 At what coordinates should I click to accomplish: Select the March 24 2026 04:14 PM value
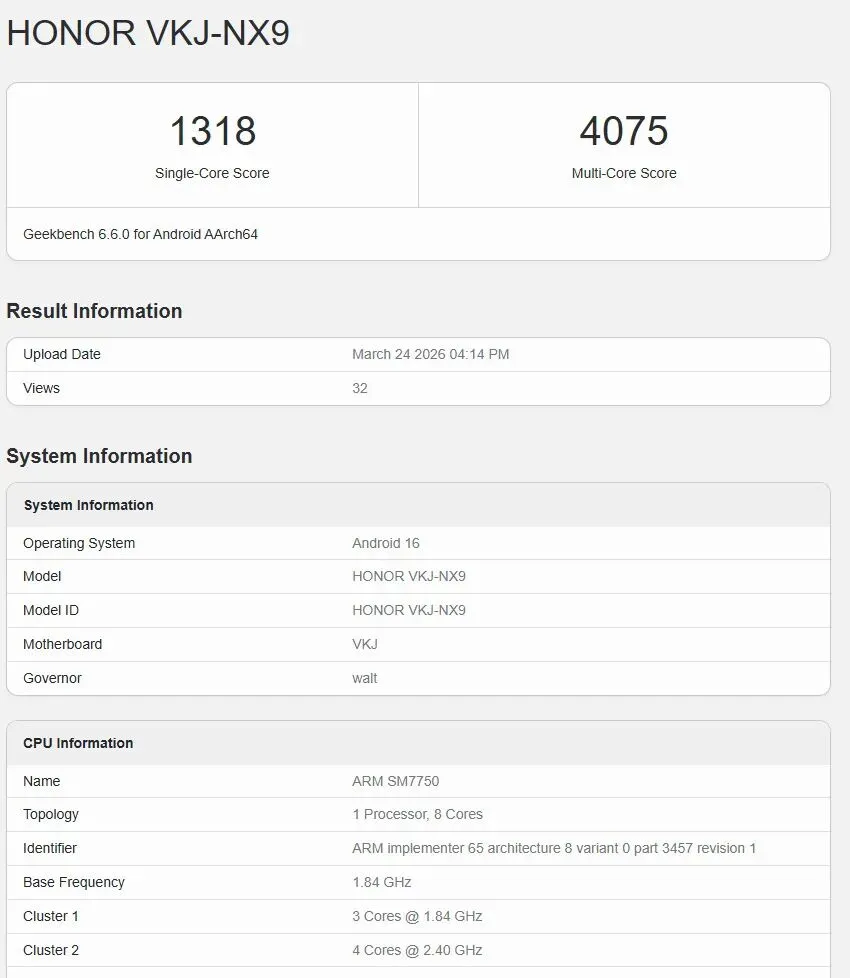430,354
